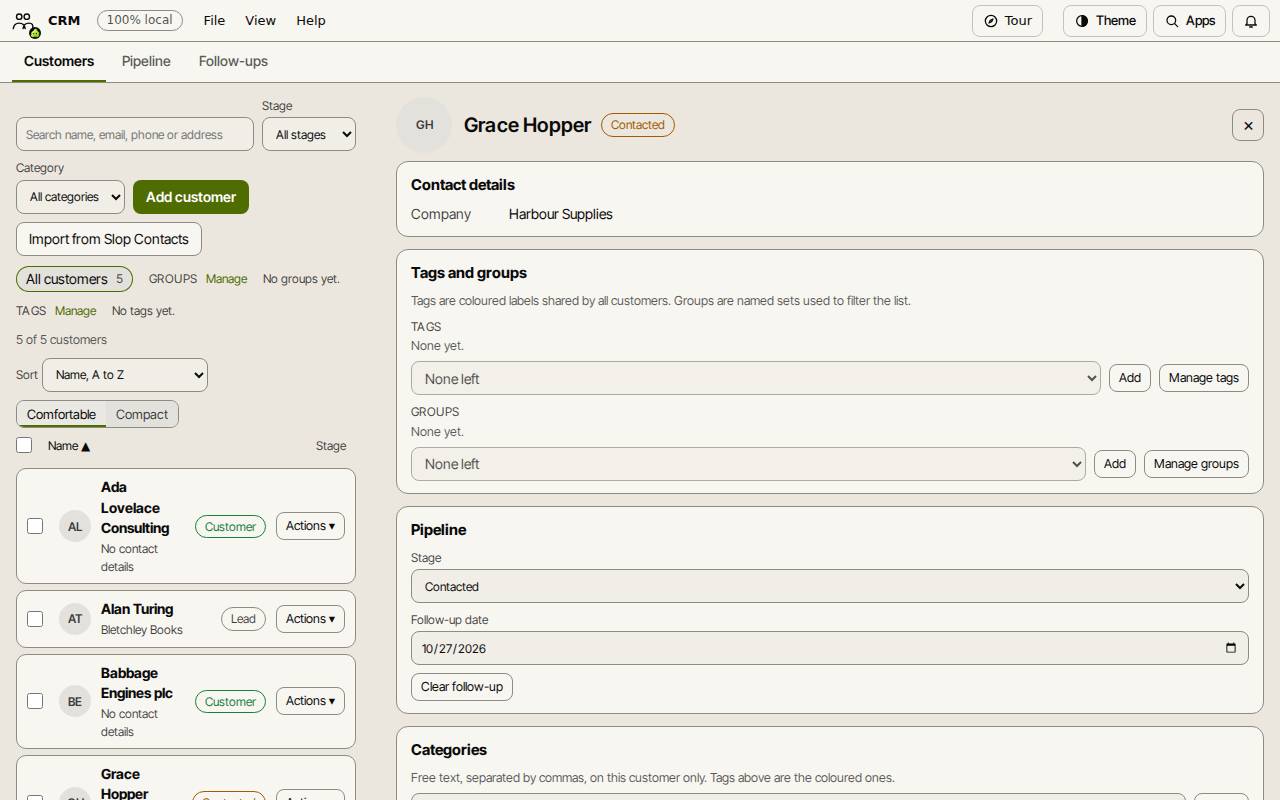The width and height of the screenshot is (1280, 800).
Task: Switch the Theme
Action: pos(1105,21)
